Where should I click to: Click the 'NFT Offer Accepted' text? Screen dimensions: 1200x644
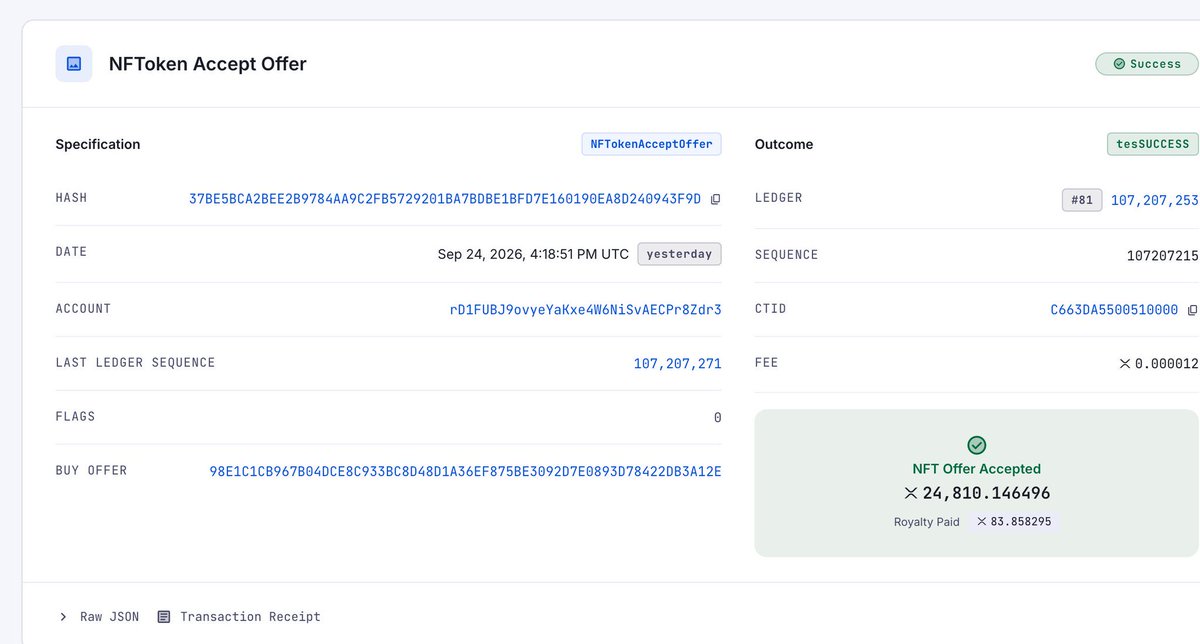tap(977, 469)
